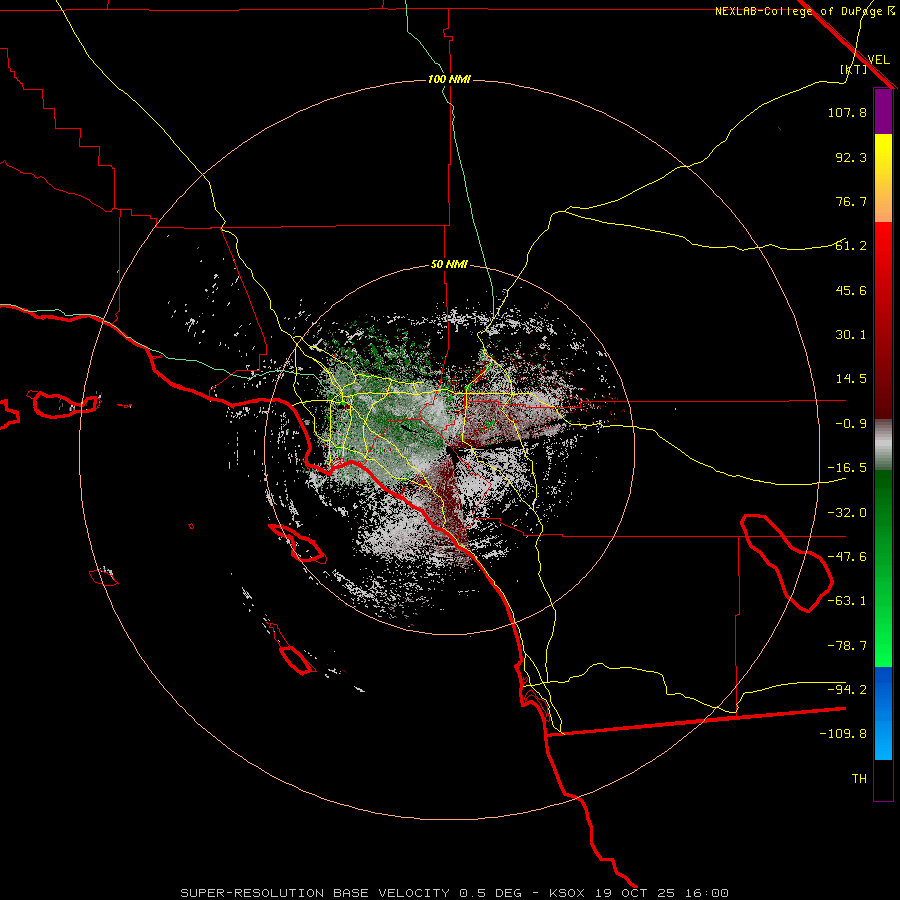Click the -94.2 color scale value
This screenshot has height=900, width=900.
click(x=847, y=689)
